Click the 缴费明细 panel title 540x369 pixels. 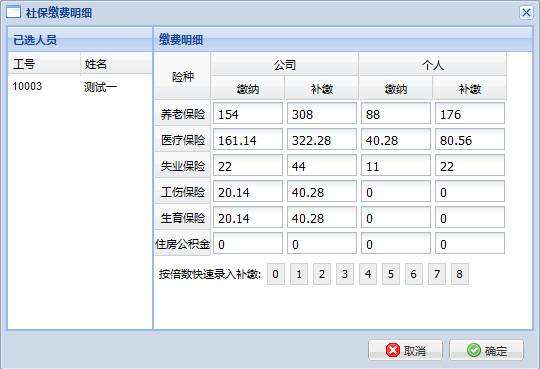(181, 40)
